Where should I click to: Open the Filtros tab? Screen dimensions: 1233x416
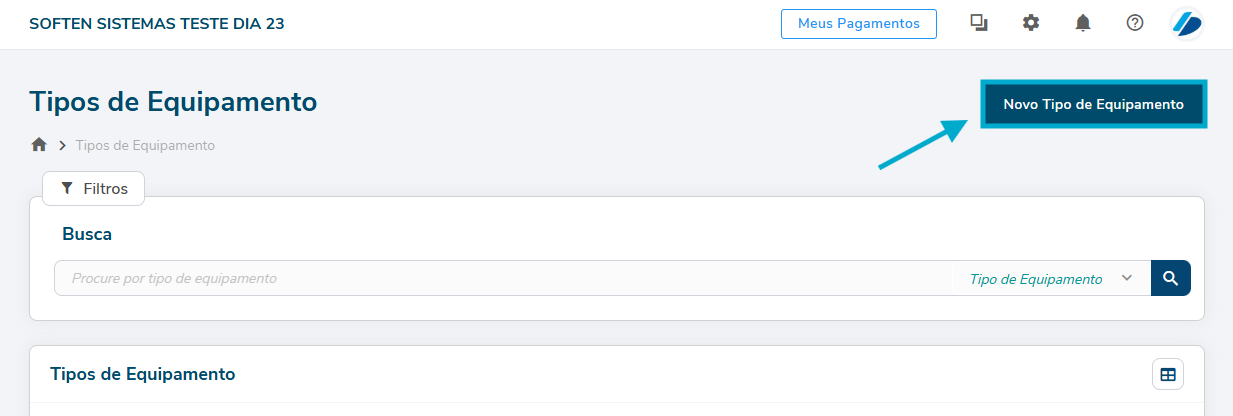tap(94, 188)
